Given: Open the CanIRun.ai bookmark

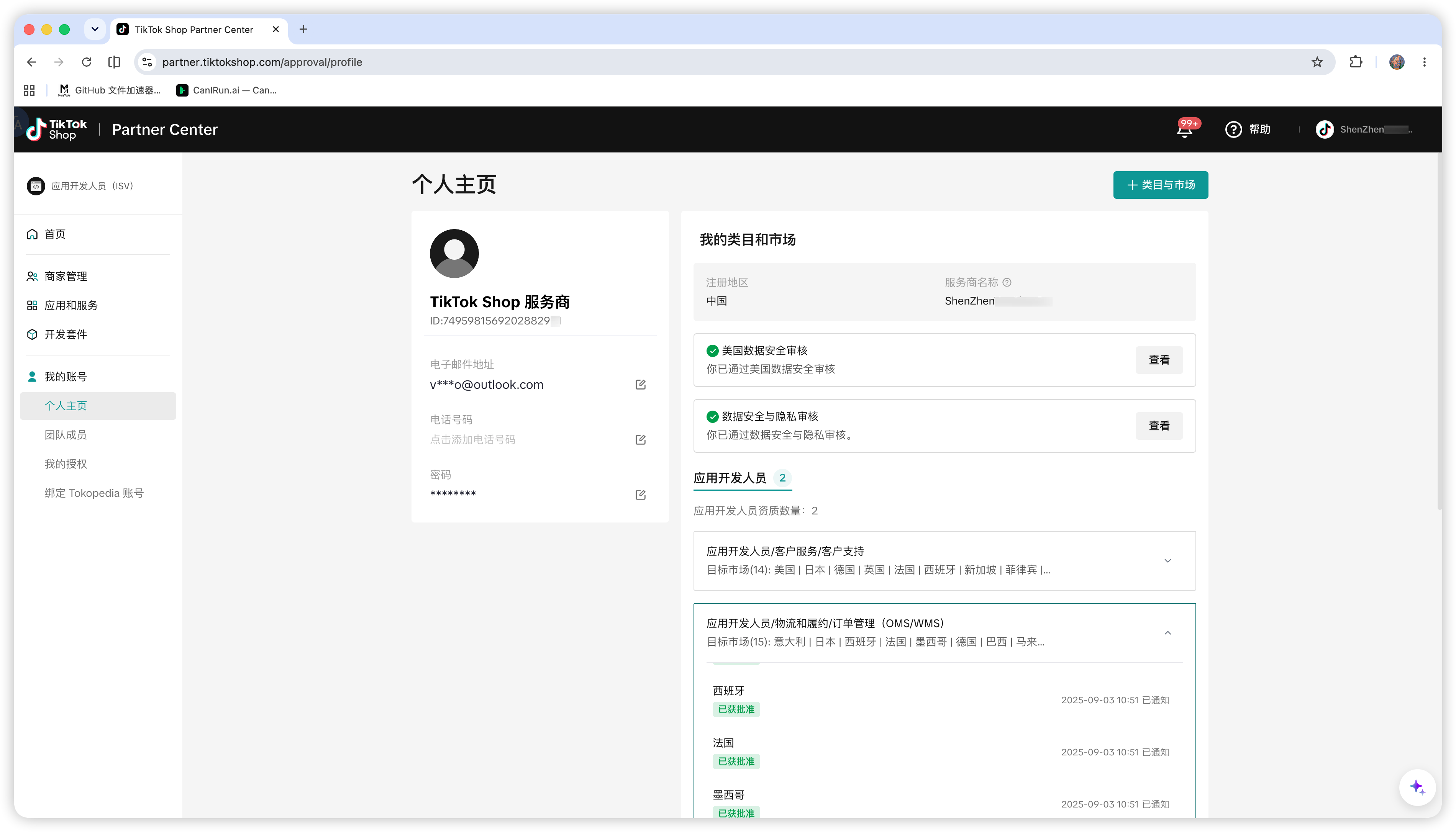Looking at the screenshot, I should [x=227, y=90].
